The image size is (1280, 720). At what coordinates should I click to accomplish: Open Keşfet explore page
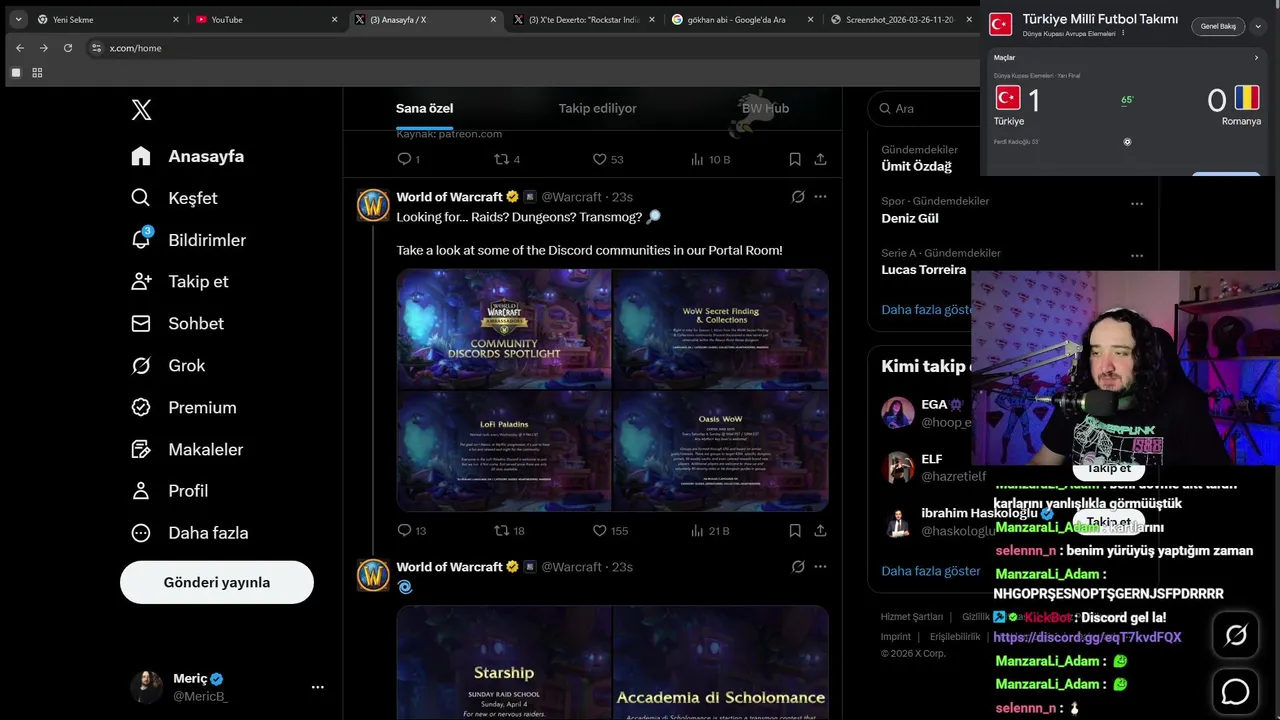(174, 198)
